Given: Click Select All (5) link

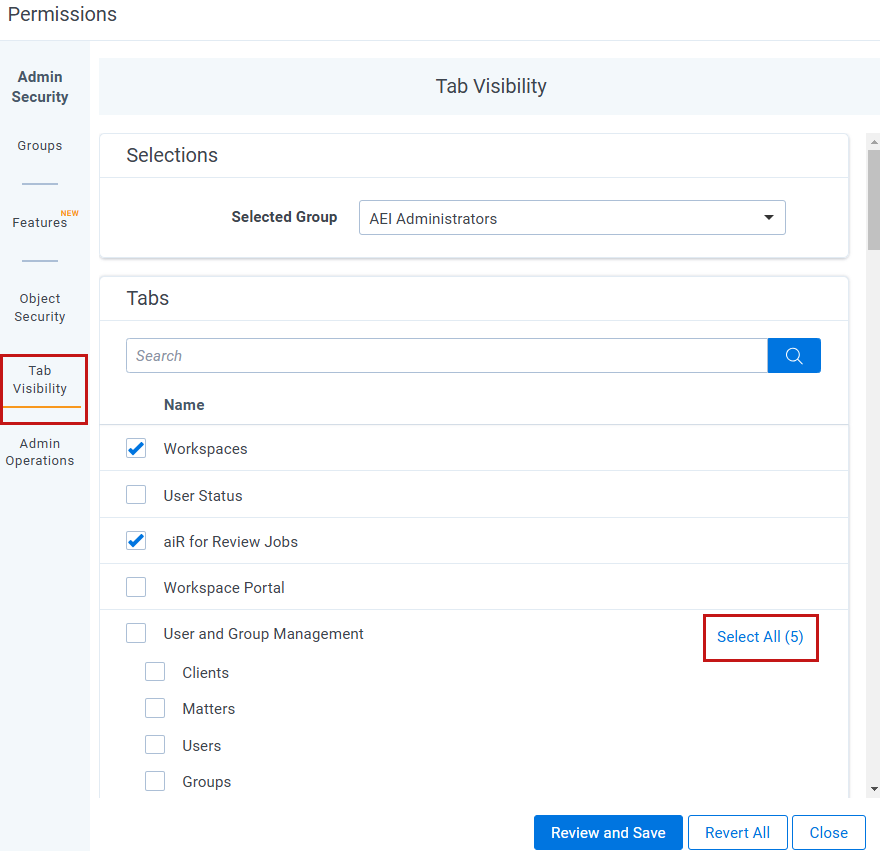Looking at the screenshot, I should click(760, 637).
